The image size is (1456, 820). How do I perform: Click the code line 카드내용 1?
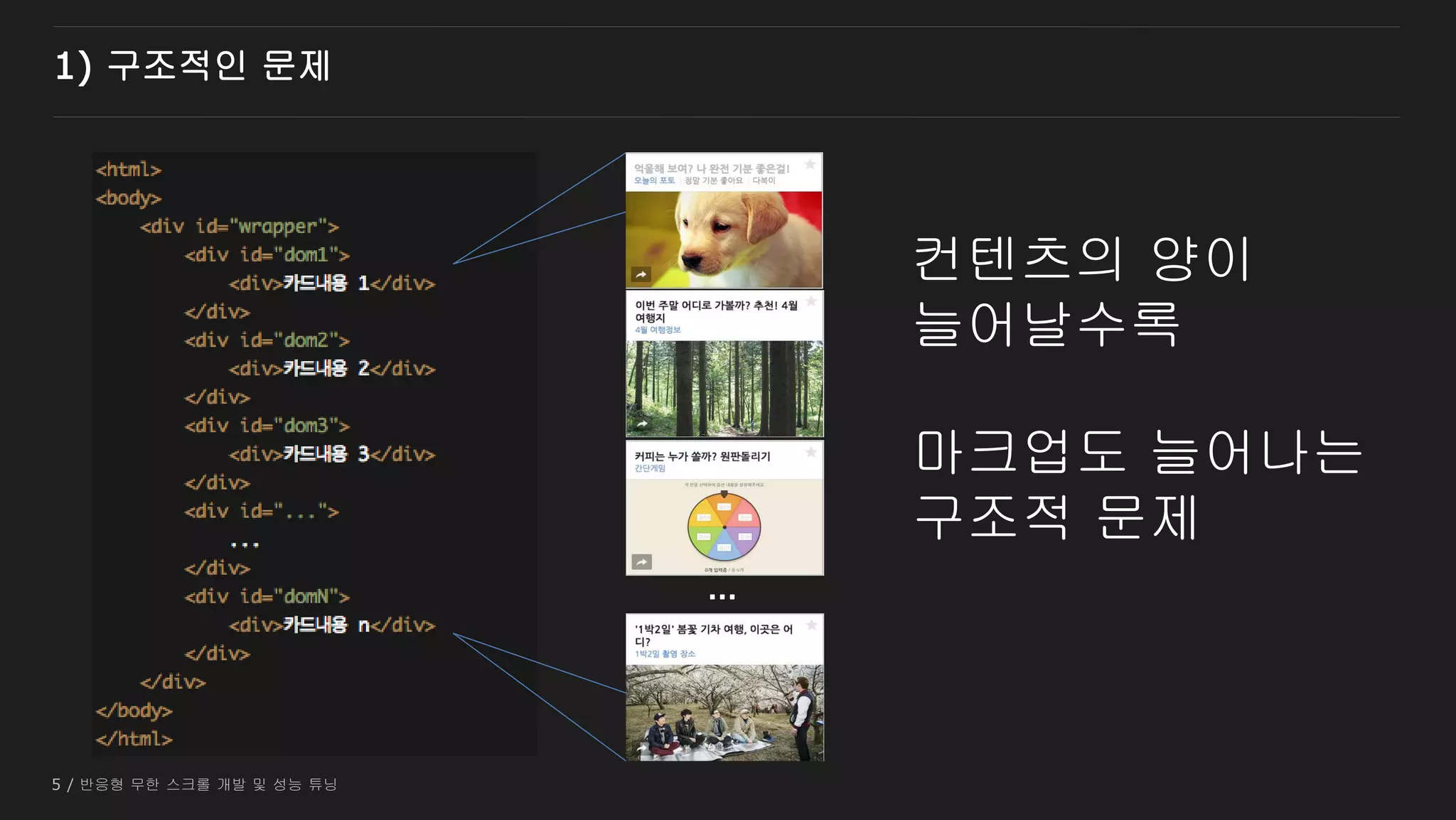tap(332, 284)
